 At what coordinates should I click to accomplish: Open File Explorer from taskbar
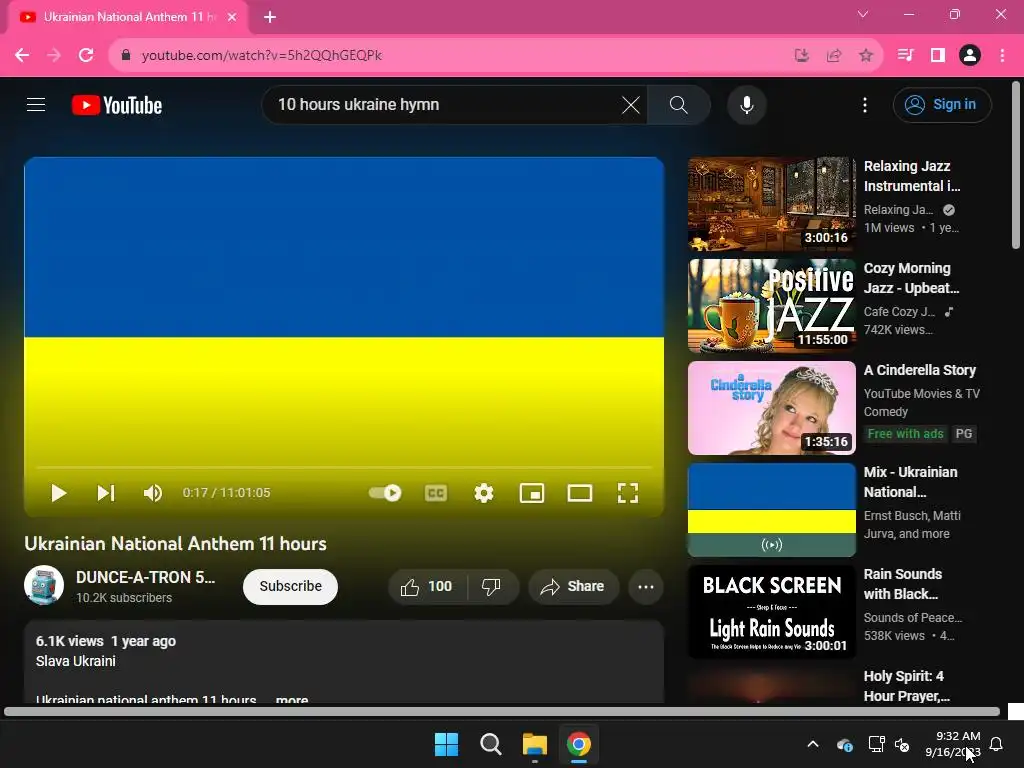point(535,744)
